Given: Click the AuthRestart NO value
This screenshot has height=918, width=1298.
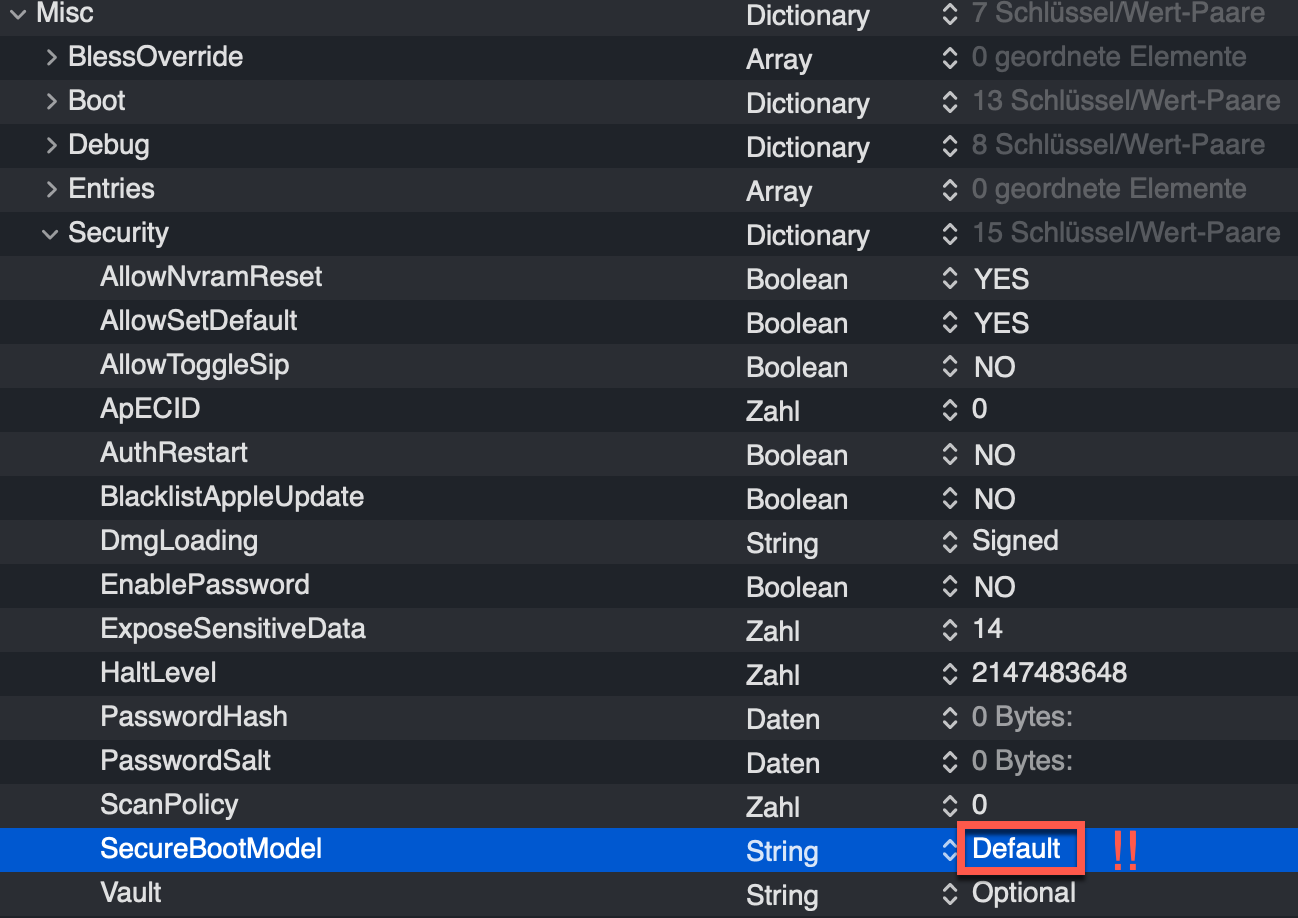Looking at the screenshot, I should tap(994, 455).
